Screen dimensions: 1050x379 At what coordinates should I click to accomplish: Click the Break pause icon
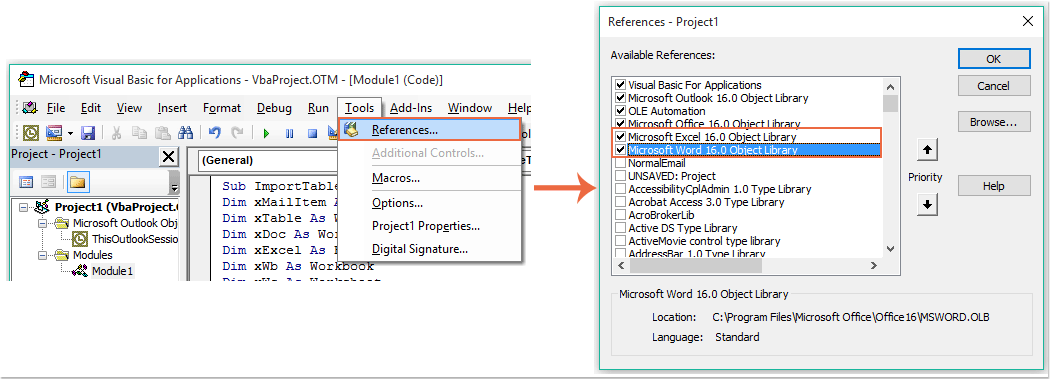pyautogui.click(x=289, y=133)
